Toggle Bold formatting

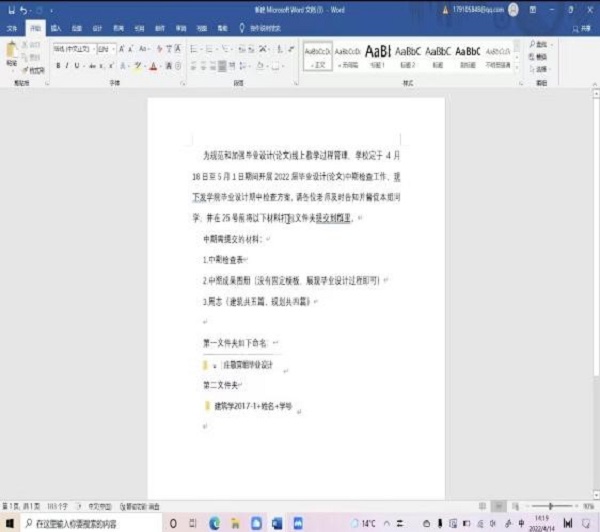coord(59,67)
